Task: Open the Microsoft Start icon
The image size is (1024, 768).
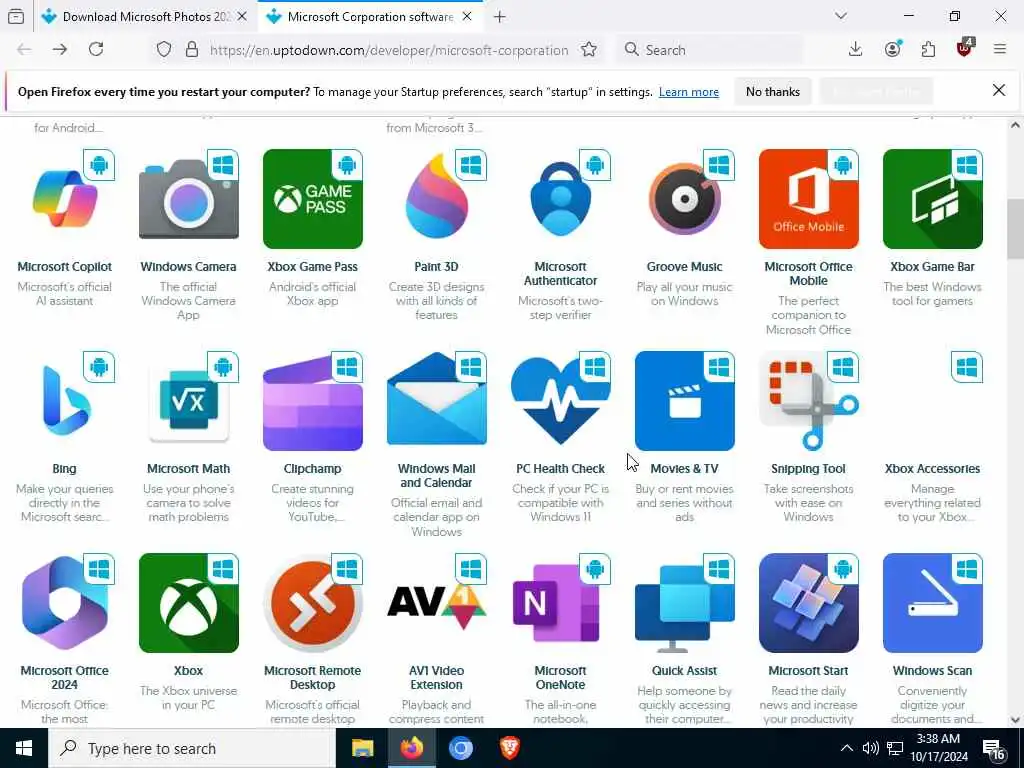Action: pyautogui.click(x=808, y=603)
